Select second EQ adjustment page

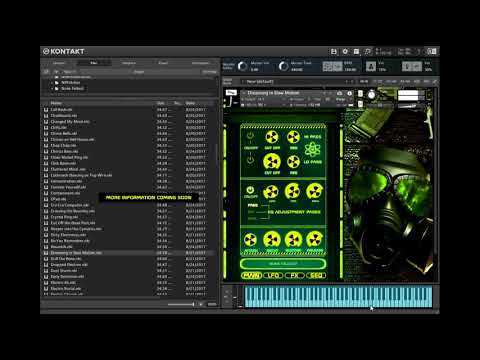[x=251, y=212]
